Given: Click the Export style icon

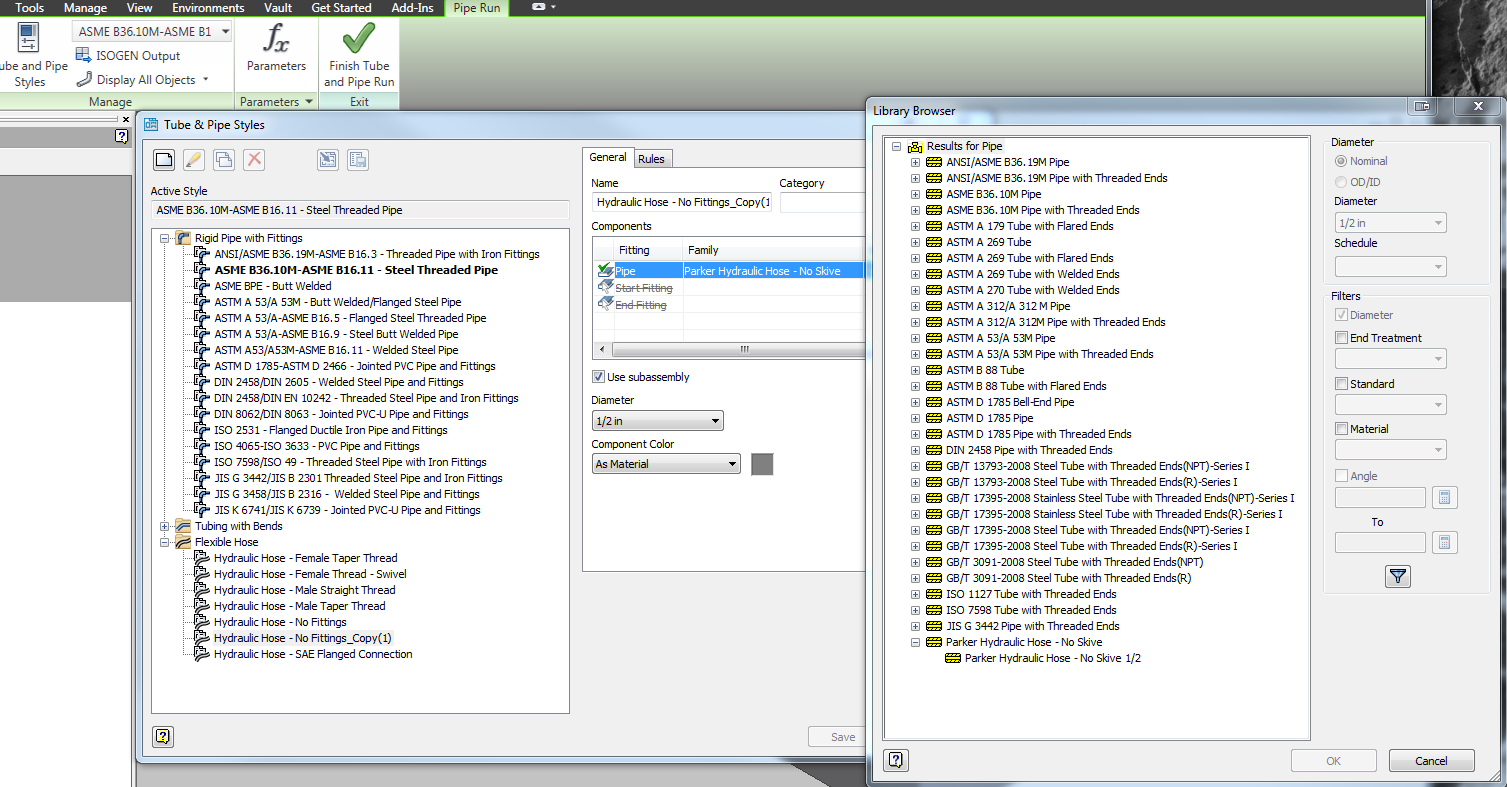Looking at the screenshot, I should click(358, 159).
